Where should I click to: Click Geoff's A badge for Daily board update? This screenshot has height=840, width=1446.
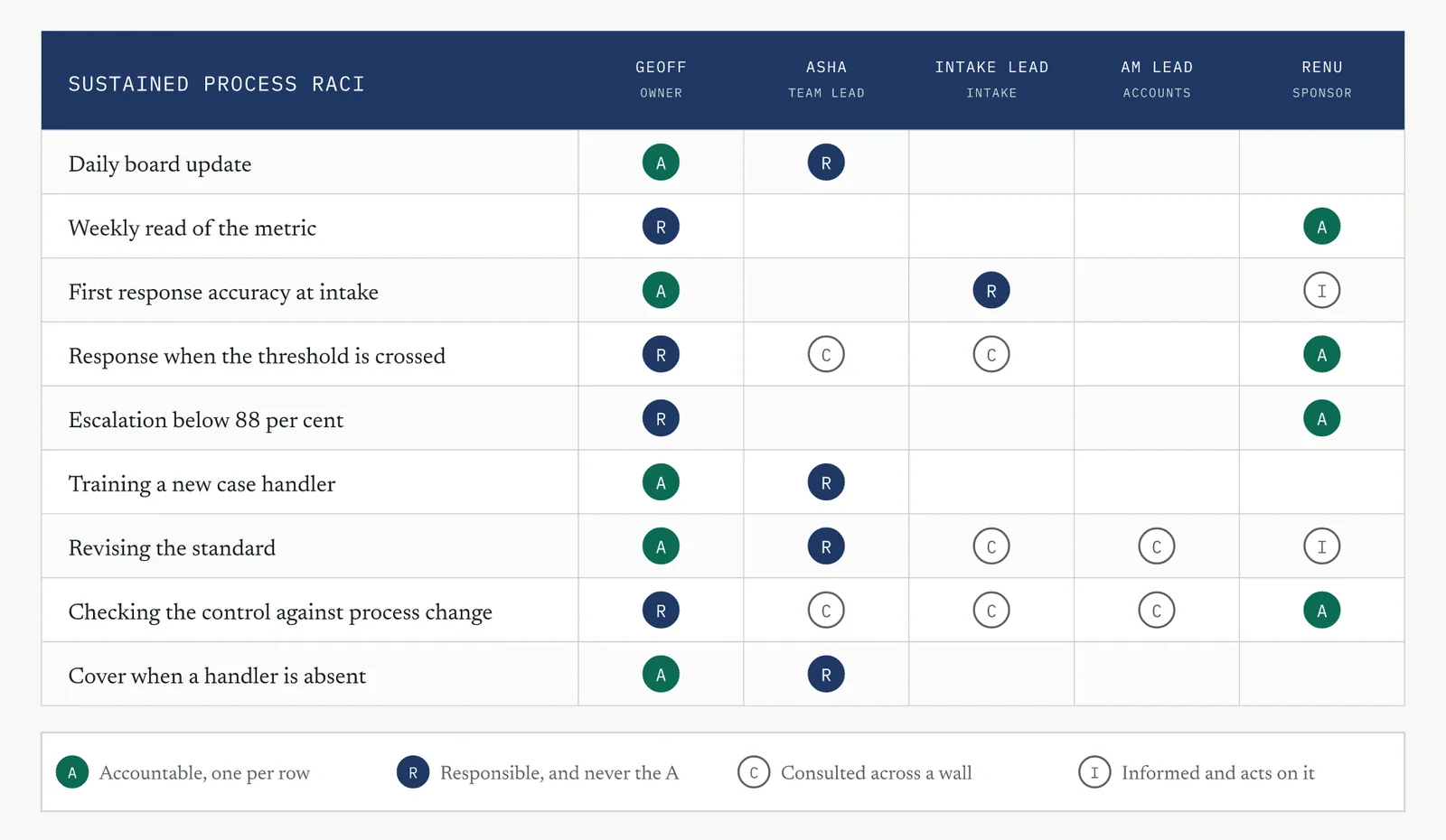click(661, 163)
